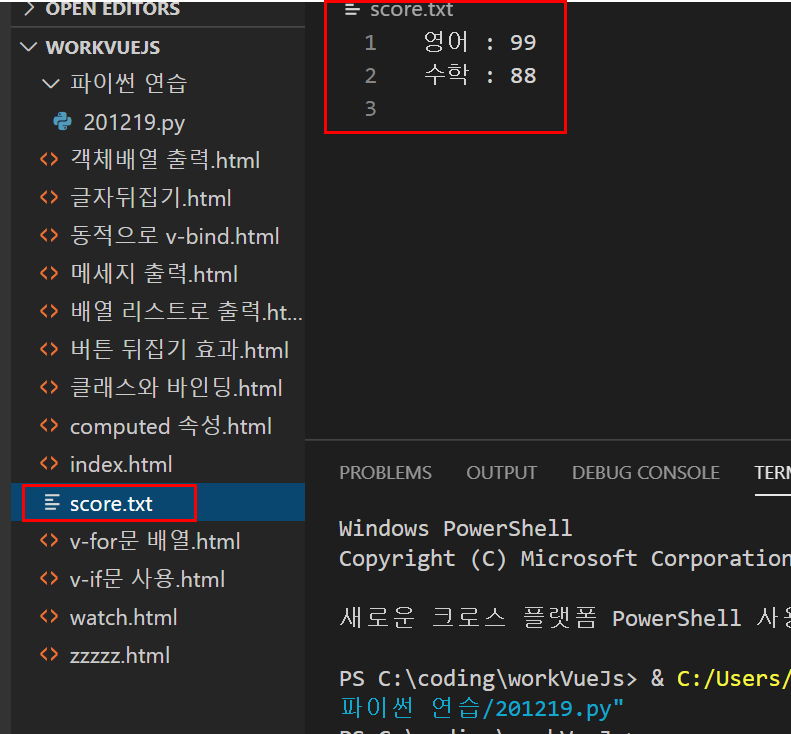This screenshot has height=734, width=791.
Task: Click line number 3 in the editor
Action: (371, 109)
